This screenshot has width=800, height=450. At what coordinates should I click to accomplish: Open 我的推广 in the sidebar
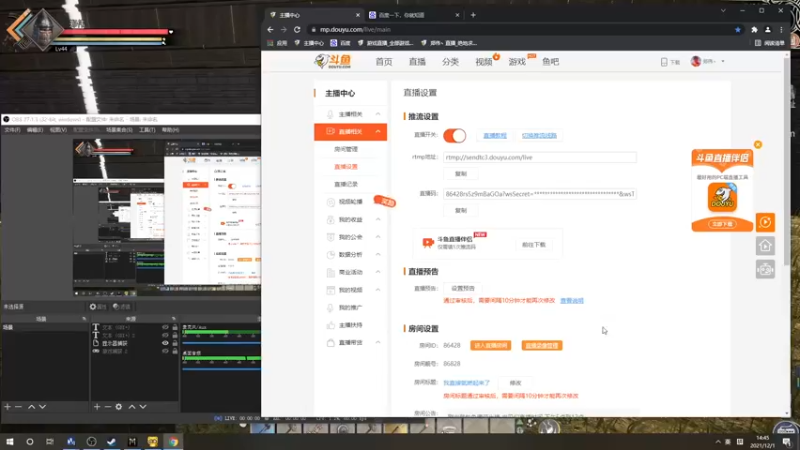[351, 307]
